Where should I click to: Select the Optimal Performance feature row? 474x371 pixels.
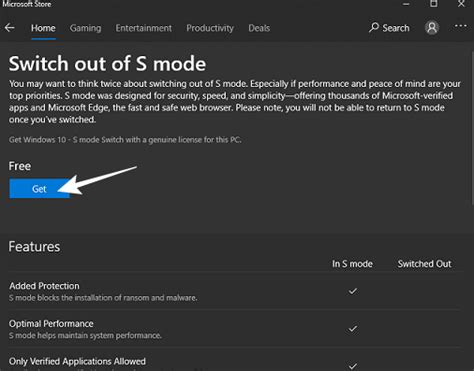coord(235,329)
